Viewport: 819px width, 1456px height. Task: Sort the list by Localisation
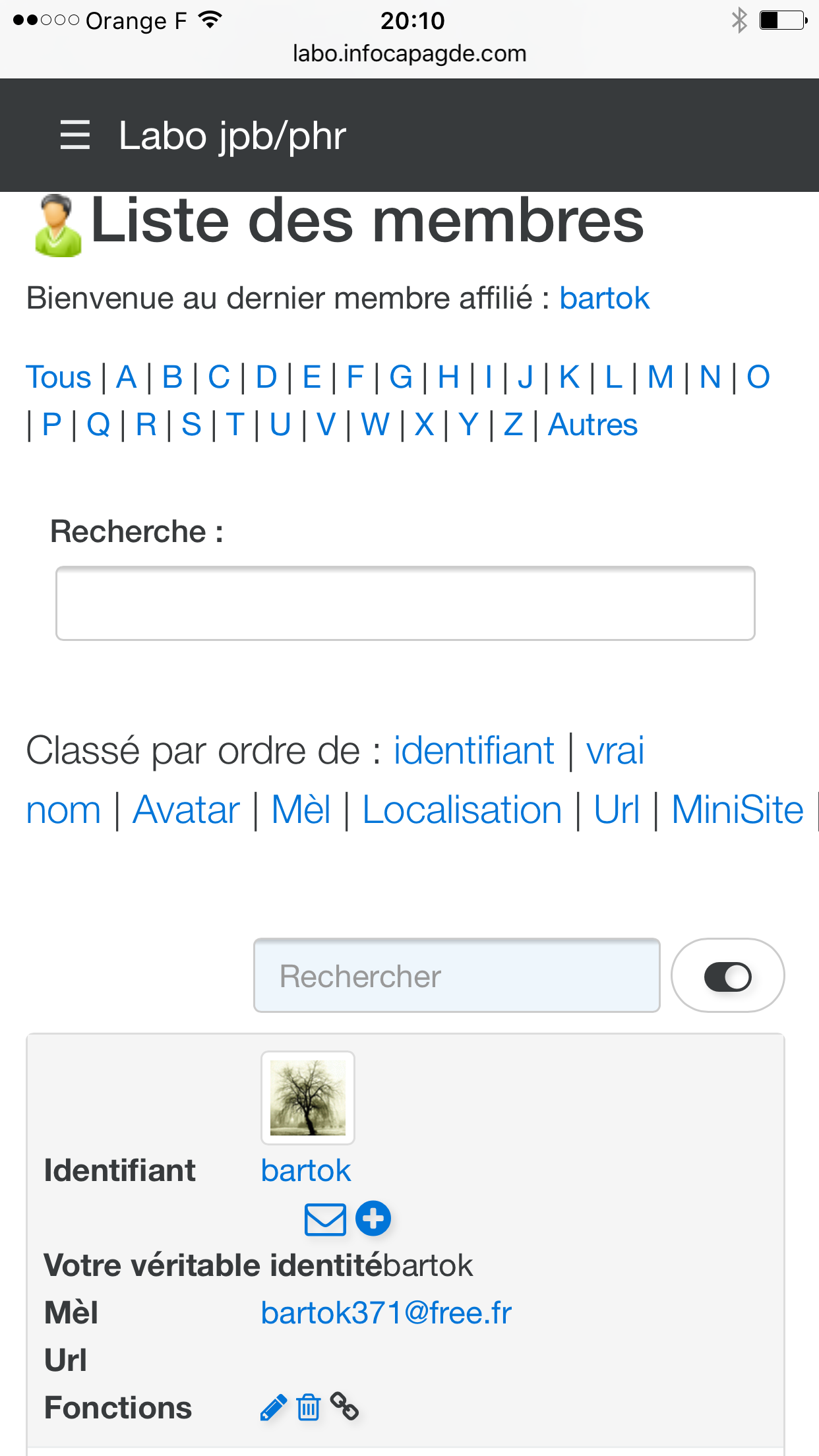coord(462,810)
